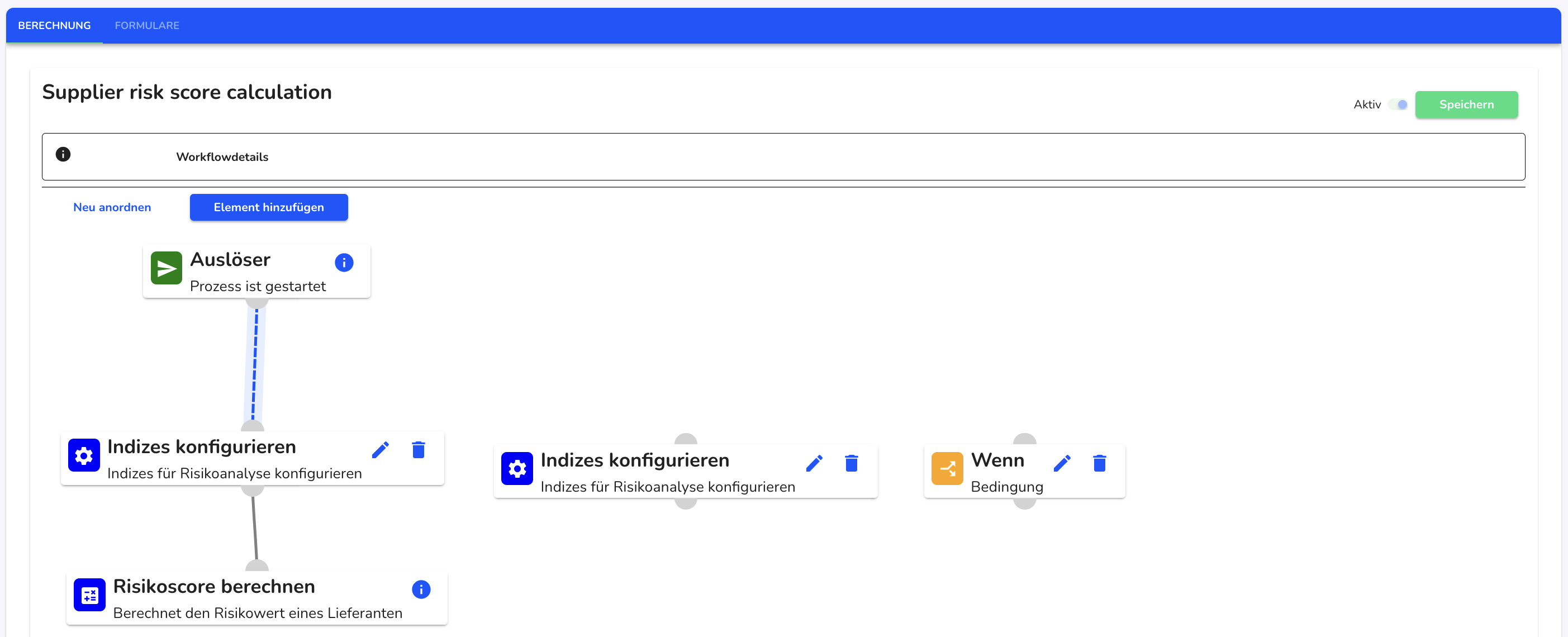Click the Workflowdetails info icon
The height and width of the screenshot is (637, 1568).
click(63, 155)
